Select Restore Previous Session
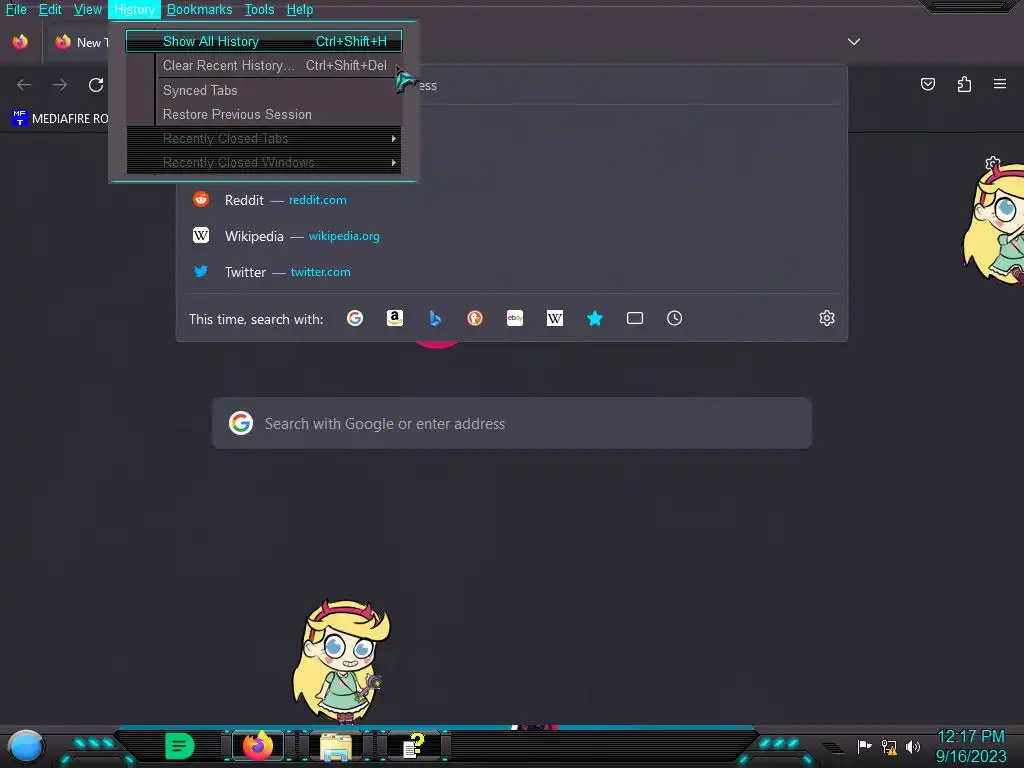The width and height of the screenshot is (1024, 768). coord(264,114)
